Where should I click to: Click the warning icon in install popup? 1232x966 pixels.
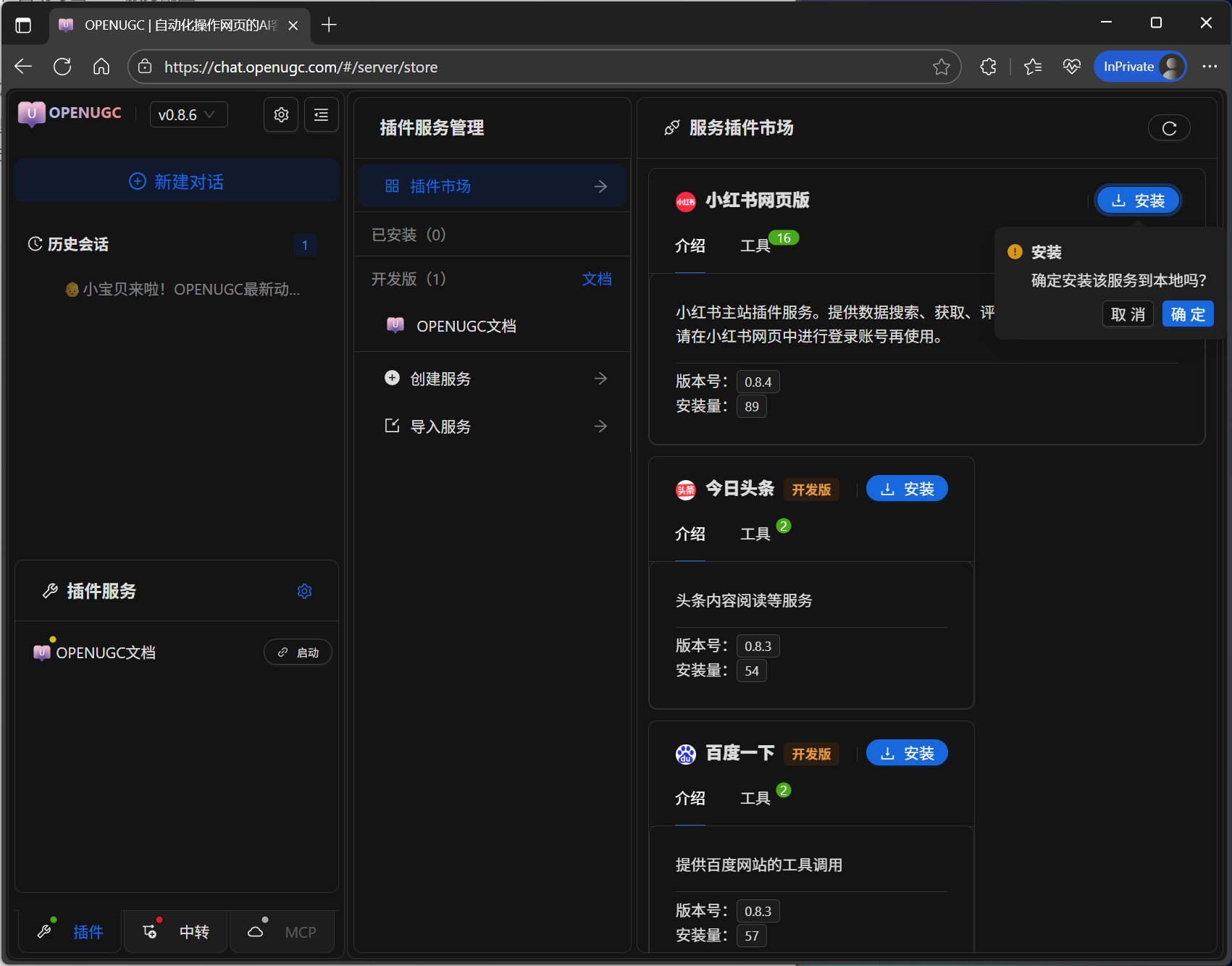(1015, 252)
